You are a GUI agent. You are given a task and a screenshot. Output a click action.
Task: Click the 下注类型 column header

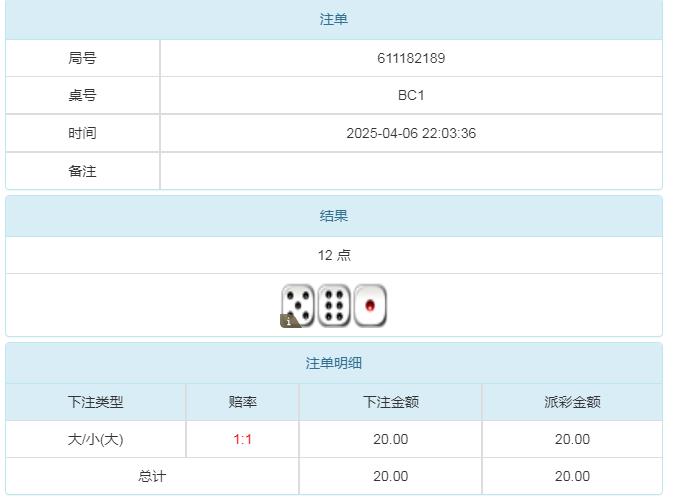coord(95,402)
